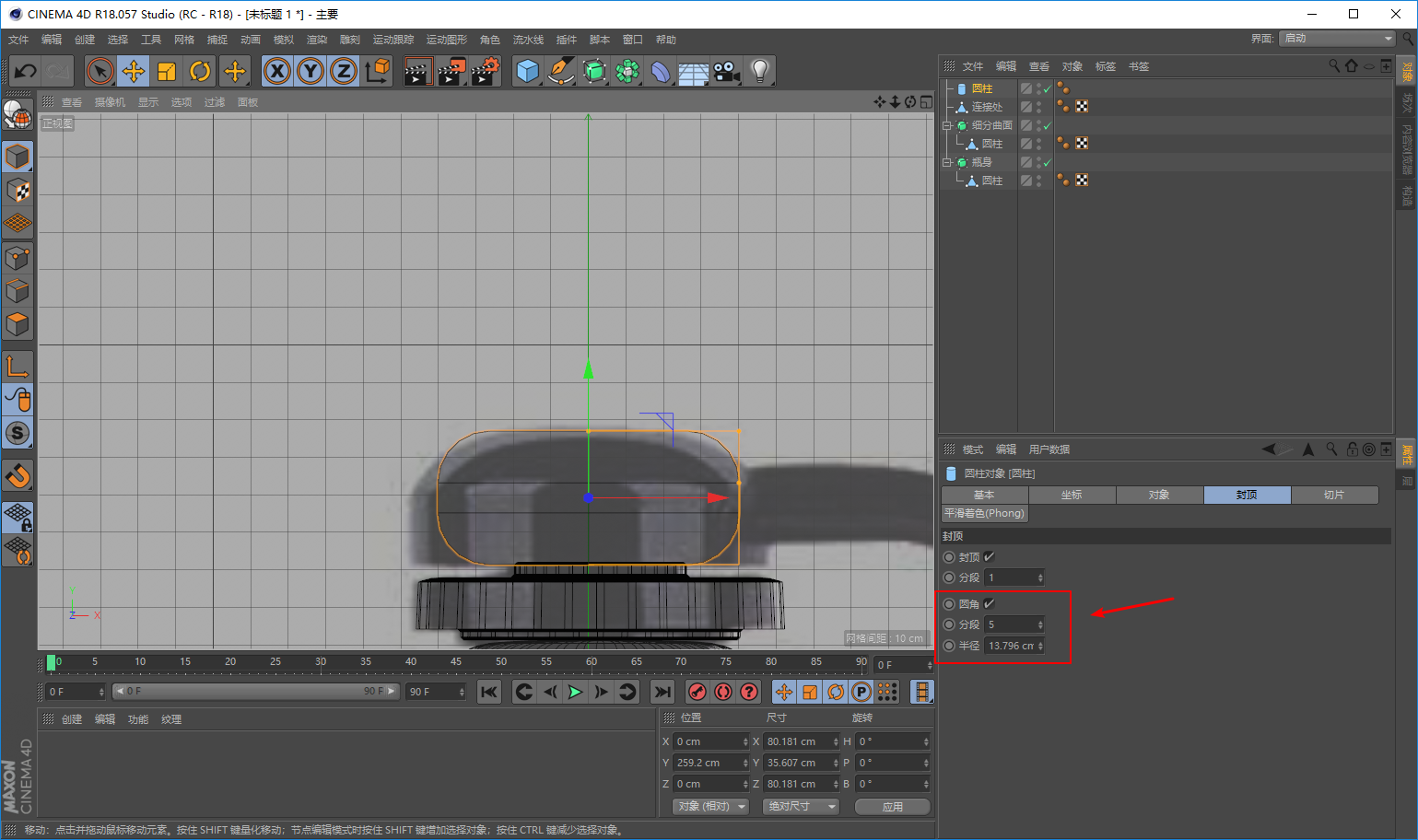Open the array modeling objects icon
The height and width of the screenshot is (840, 1418).
coord(627,71)
